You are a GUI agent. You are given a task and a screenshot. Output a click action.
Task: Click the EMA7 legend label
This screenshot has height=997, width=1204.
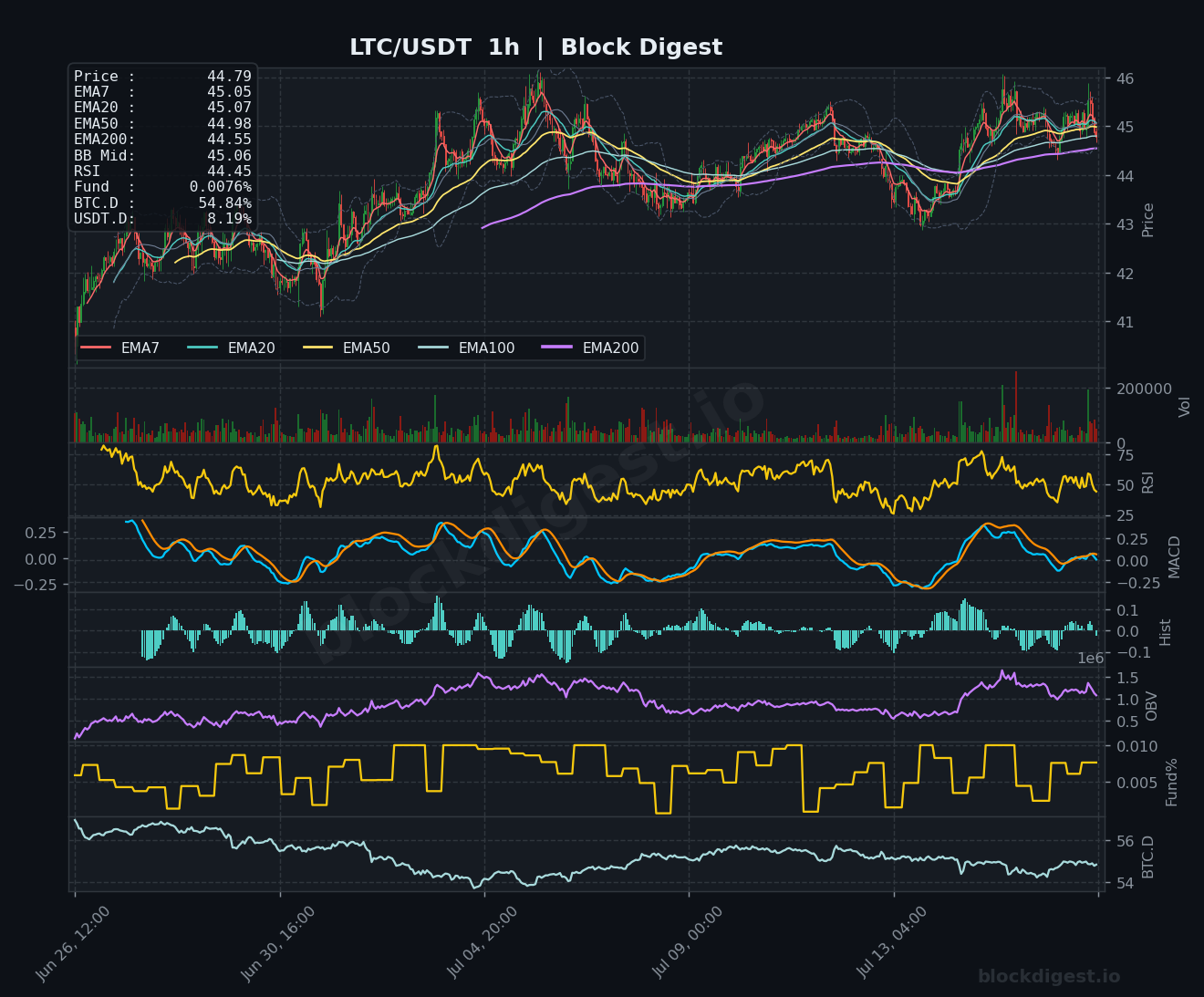tap(140, 348)
